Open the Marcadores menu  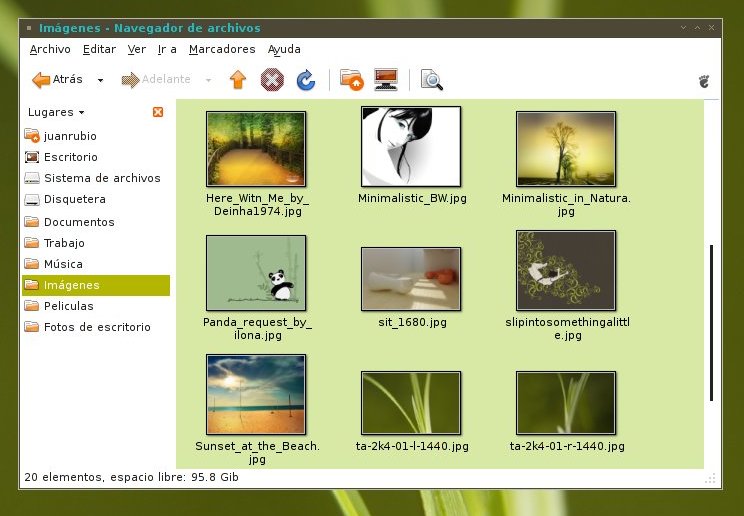(x=222, y=49)
